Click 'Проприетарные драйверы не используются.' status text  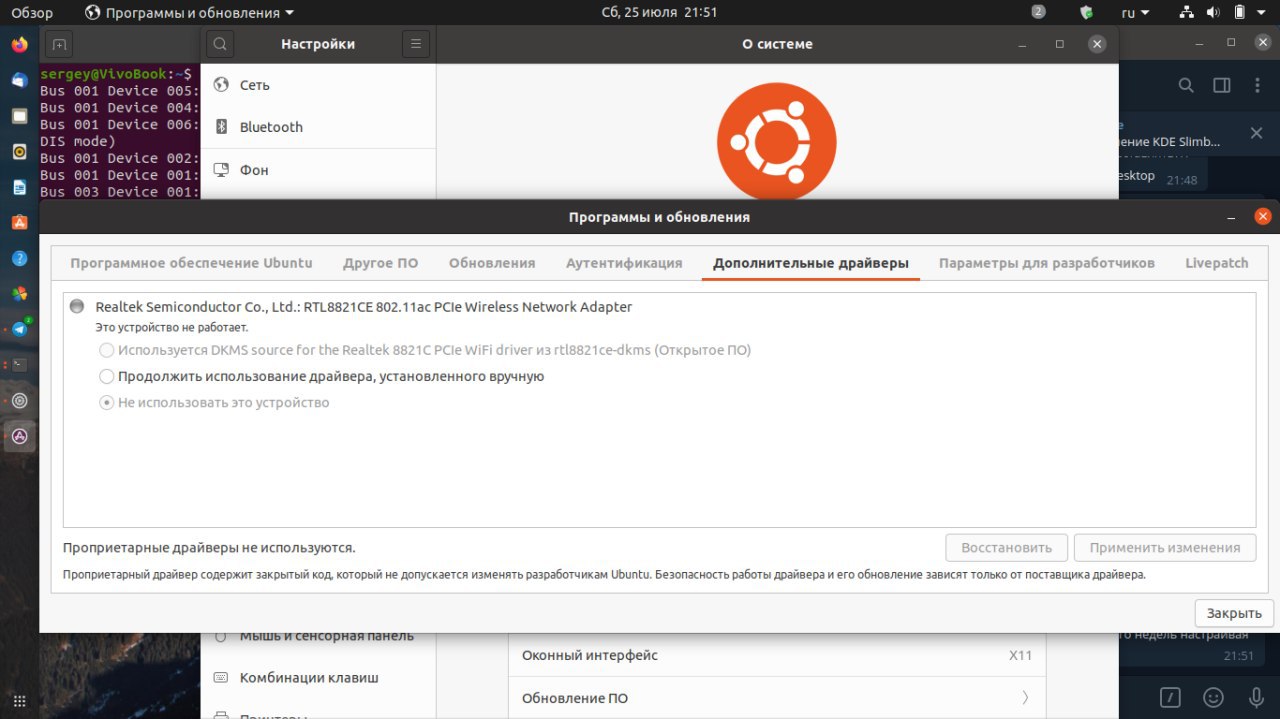point(209,548)
